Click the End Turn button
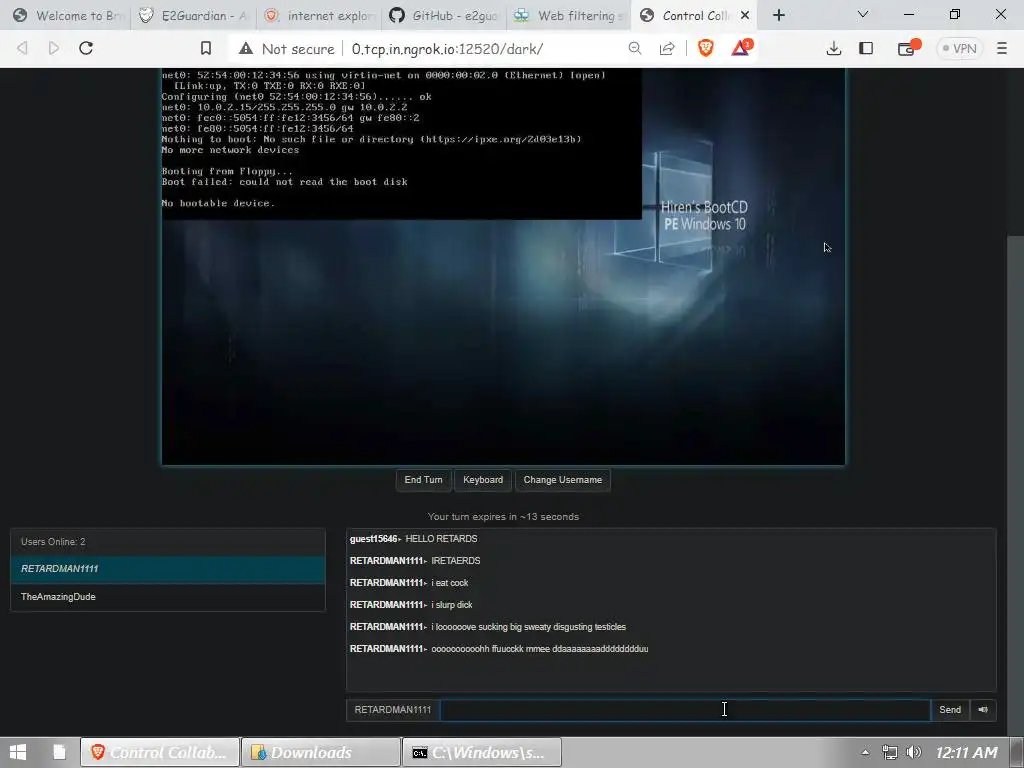Image resolution: width=1024 pixels, height=768 pixels. (423, 480)
